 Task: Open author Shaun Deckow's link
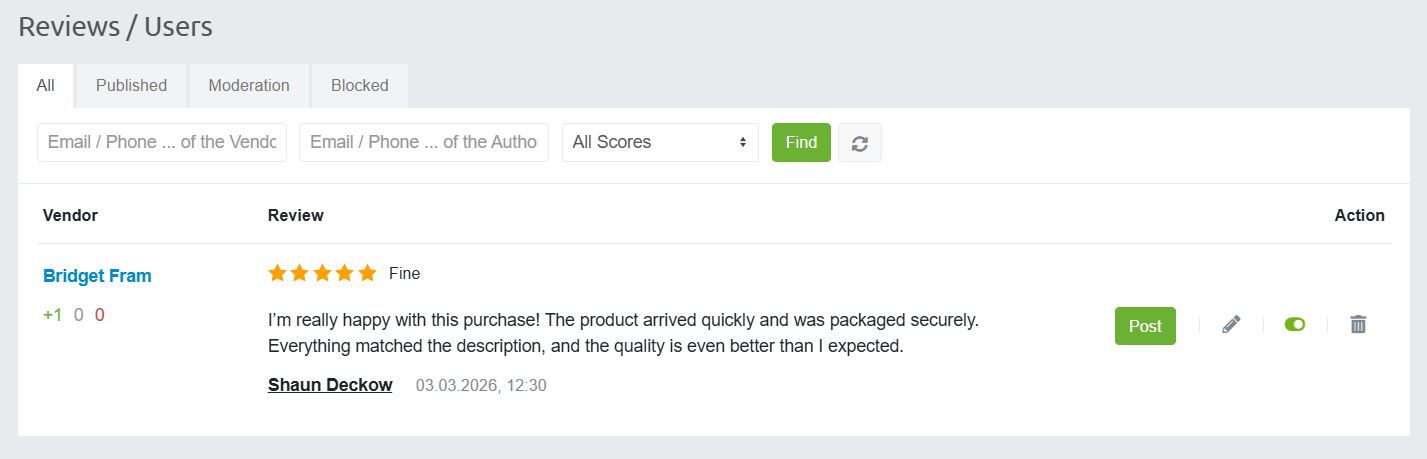coord(330,385)
